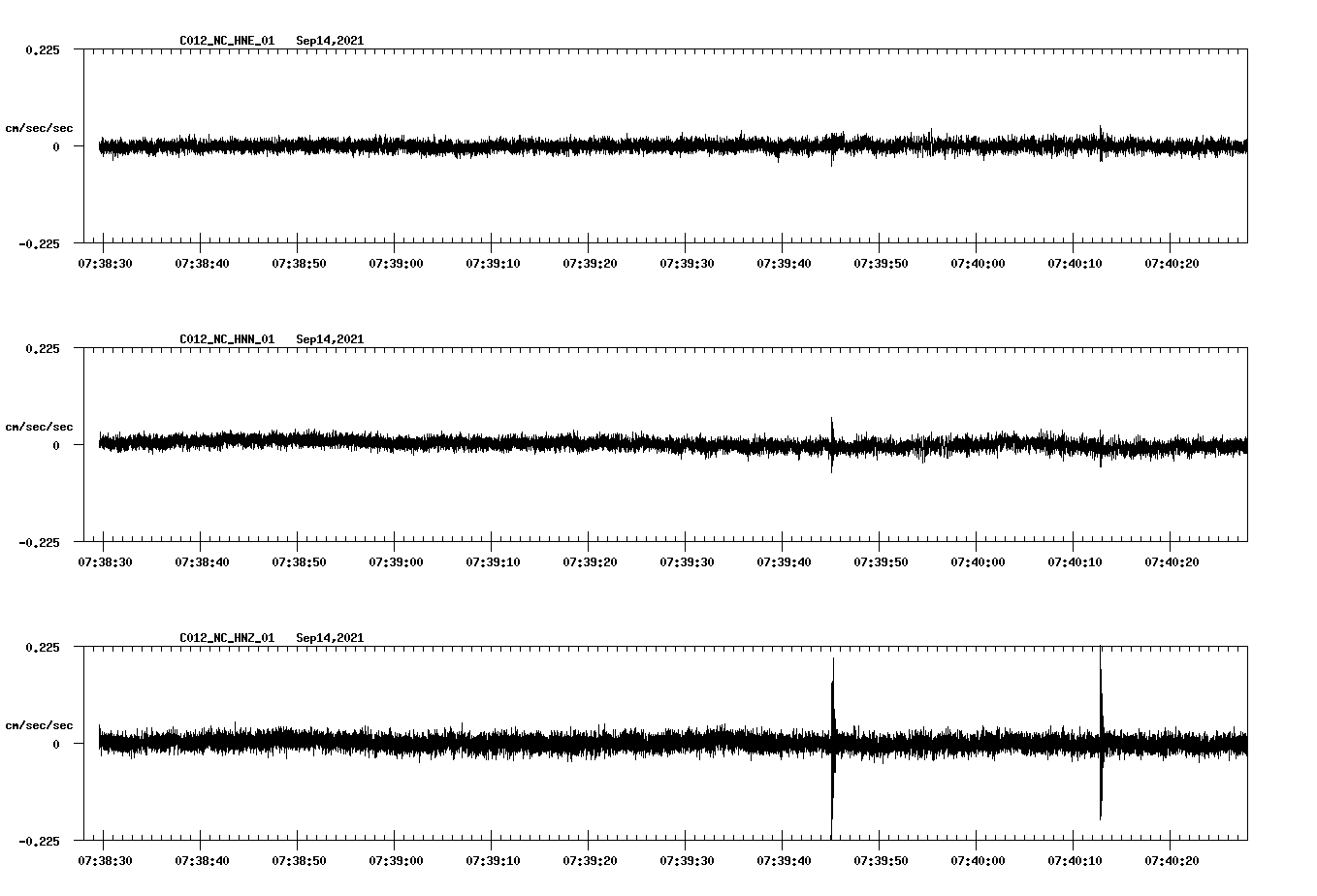Click time label 07:39:00 under HNE plot

point(396,264)
